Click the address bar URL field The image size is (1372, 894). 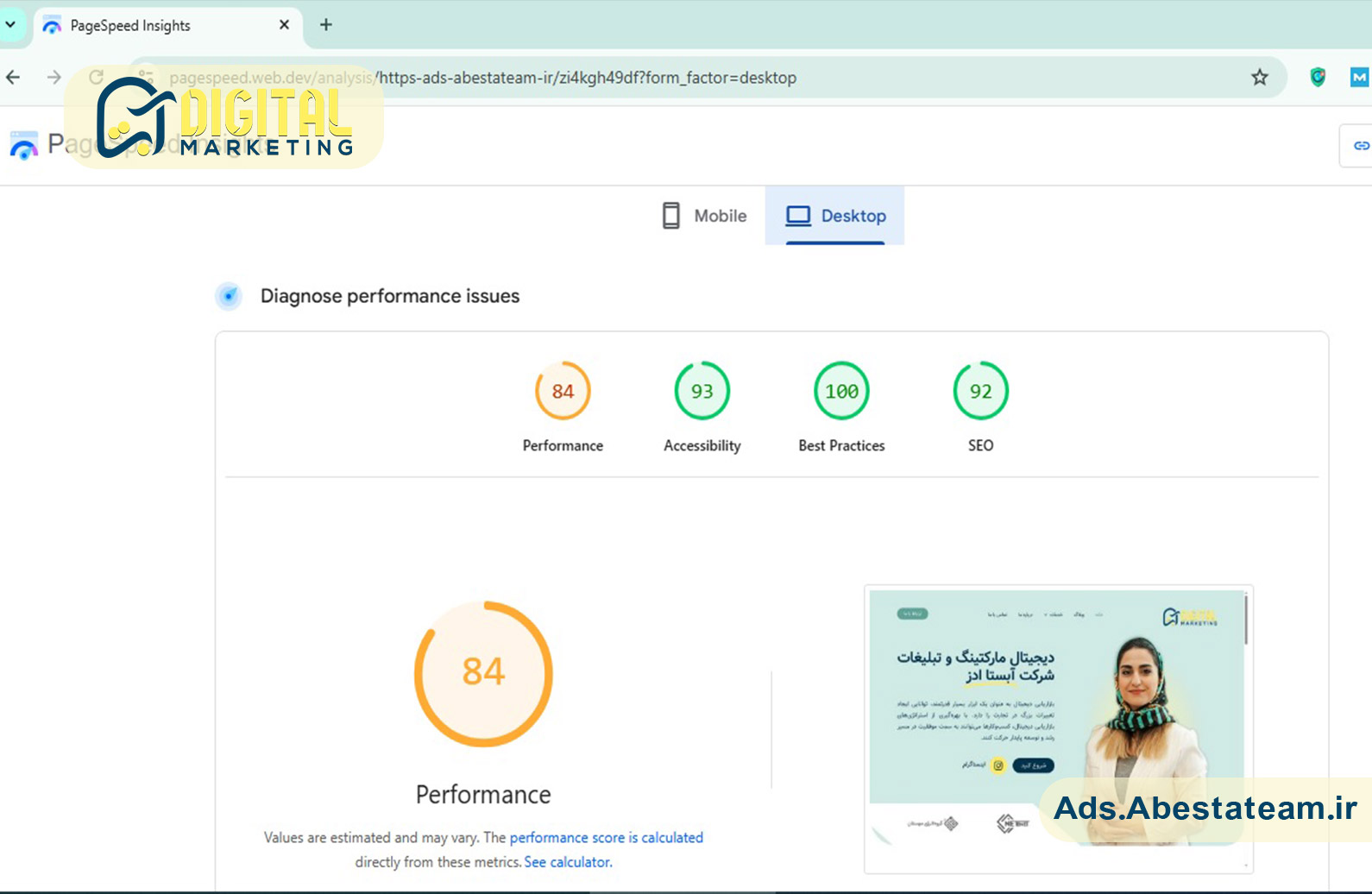point(708,78)
